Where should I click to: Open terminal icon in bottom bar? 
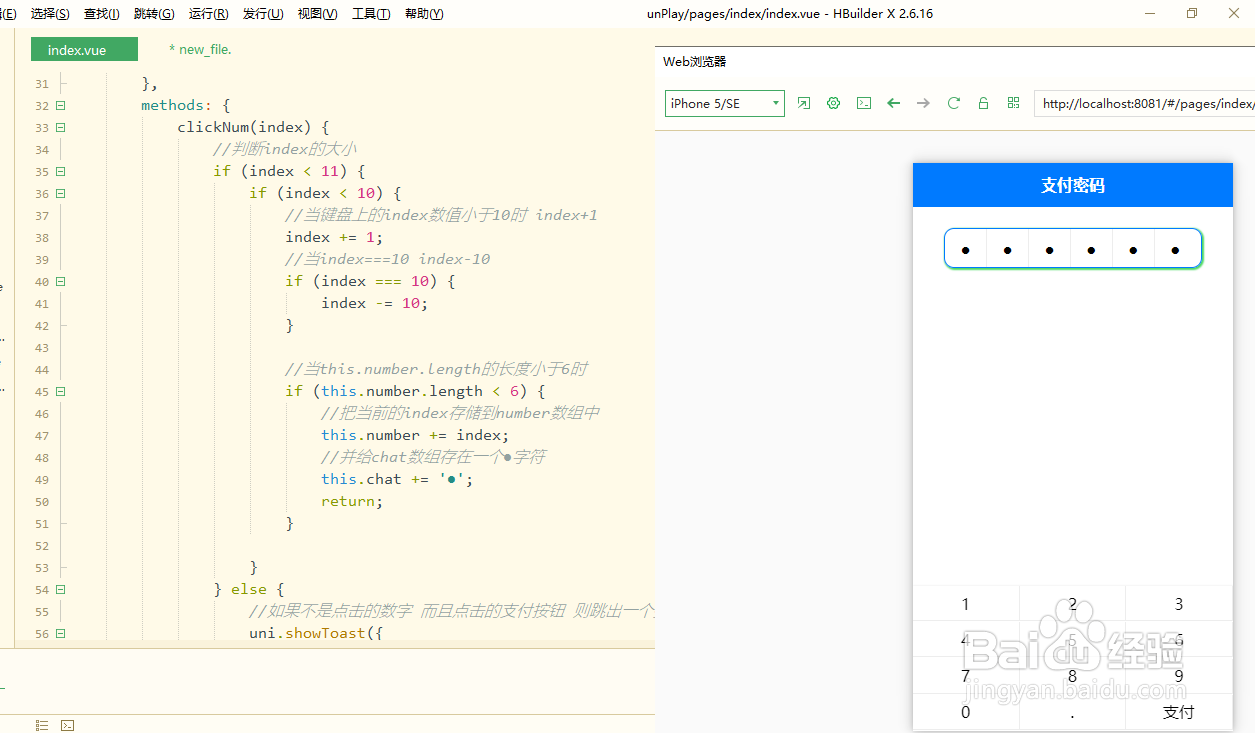67,725
